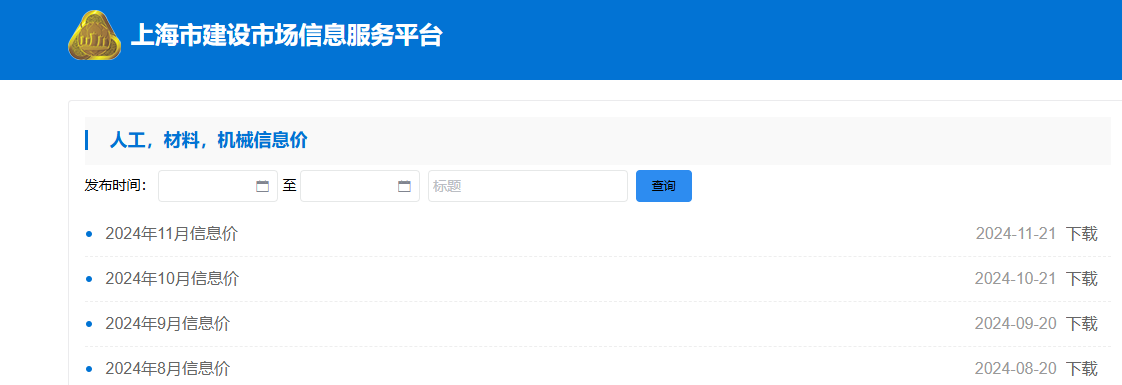Download the 2024-09-20 info price file
Image resolution: width=1122 pixels, height=385 pixels.
pos(1082,323)
